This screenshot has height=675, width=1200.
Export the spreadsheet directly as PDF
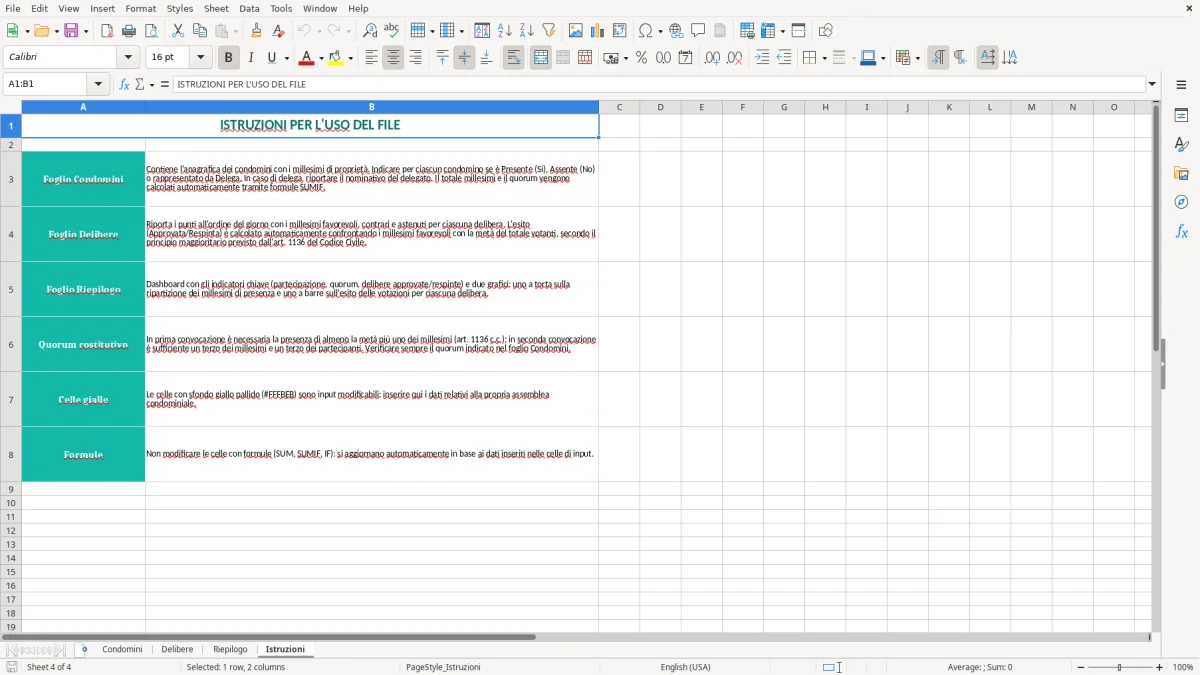(x=107, y=31)
